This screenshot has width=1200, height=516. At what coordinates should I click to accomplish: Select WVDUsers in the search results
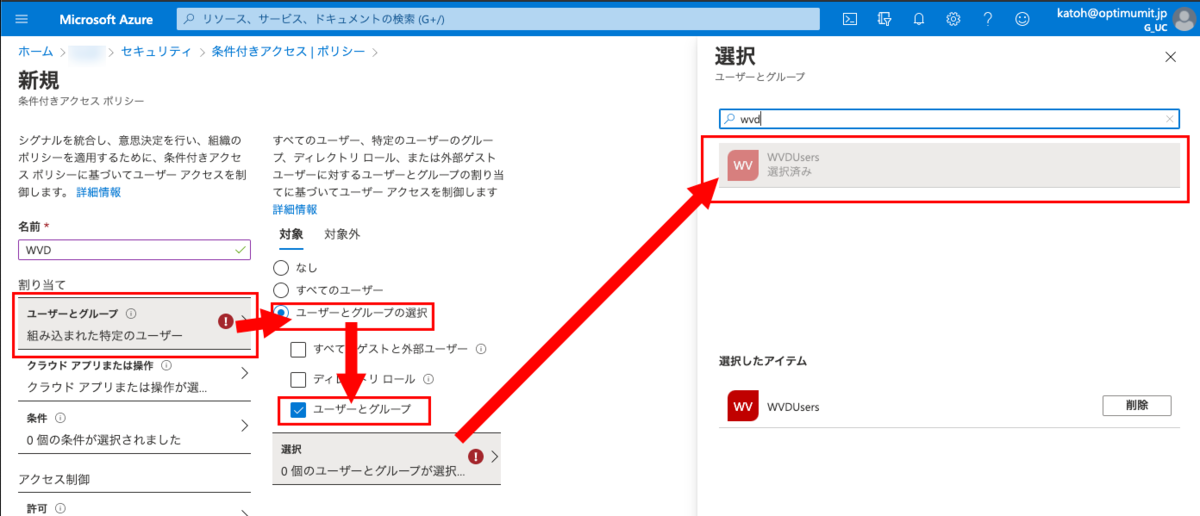pos(949,165)
